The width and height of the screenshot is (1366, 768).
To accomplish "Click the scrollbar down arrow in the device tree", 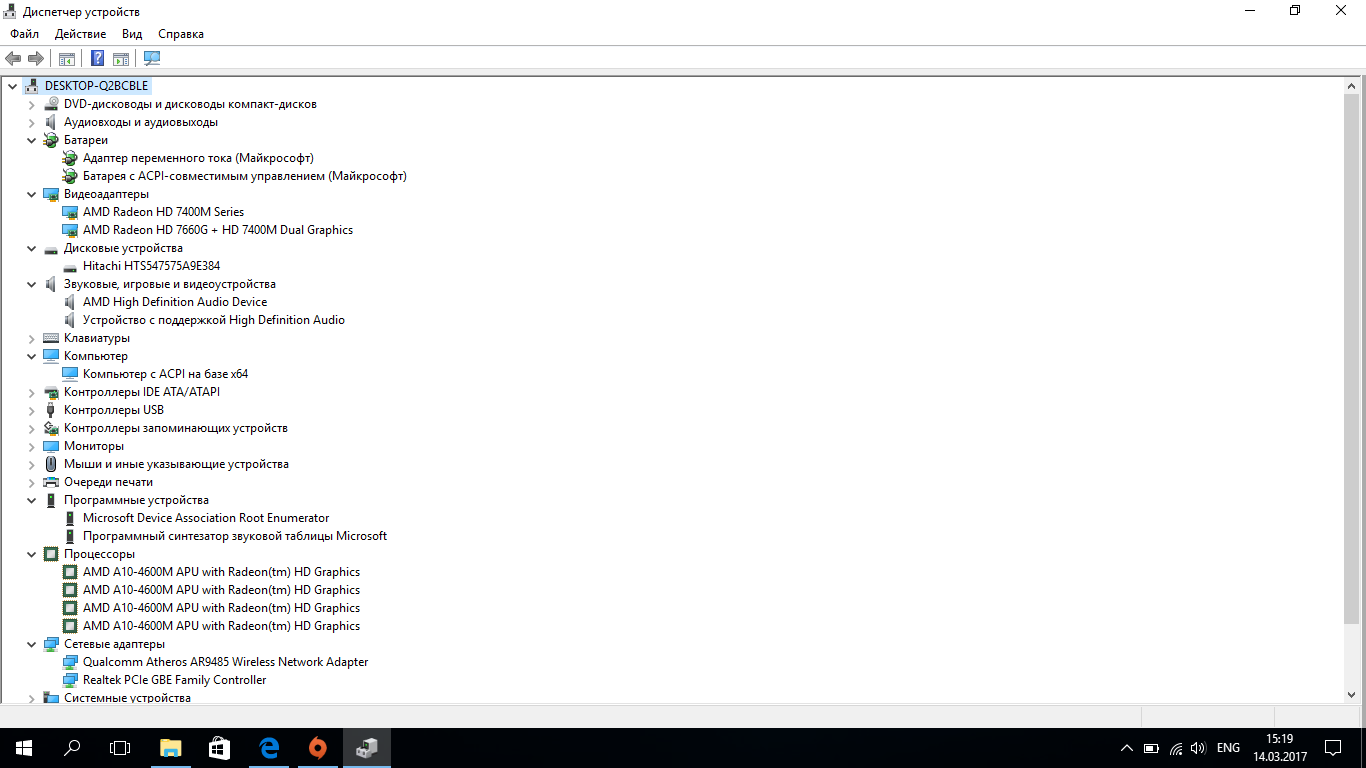I will pyautogui.click(x=1352, y=693).
